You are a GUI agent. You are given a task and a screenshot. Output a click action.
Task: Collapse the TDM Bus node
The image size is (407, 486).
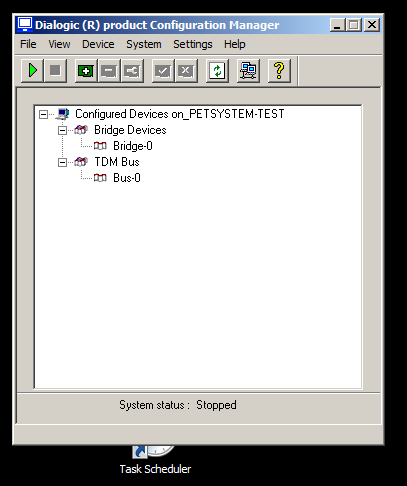pos(62,162)
